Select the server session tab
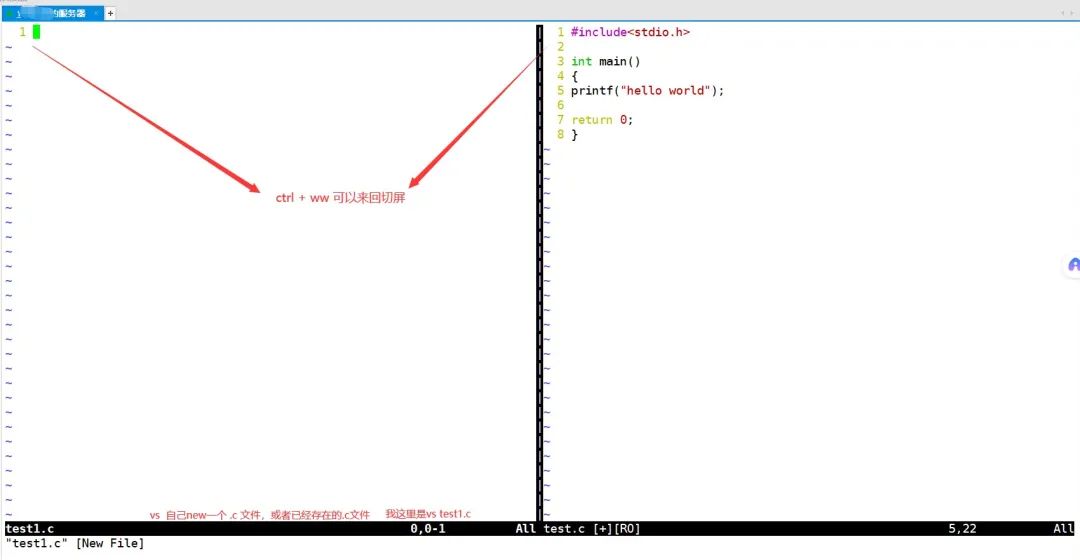Viewport: 1080px width, 560px height. click(52, 13)
